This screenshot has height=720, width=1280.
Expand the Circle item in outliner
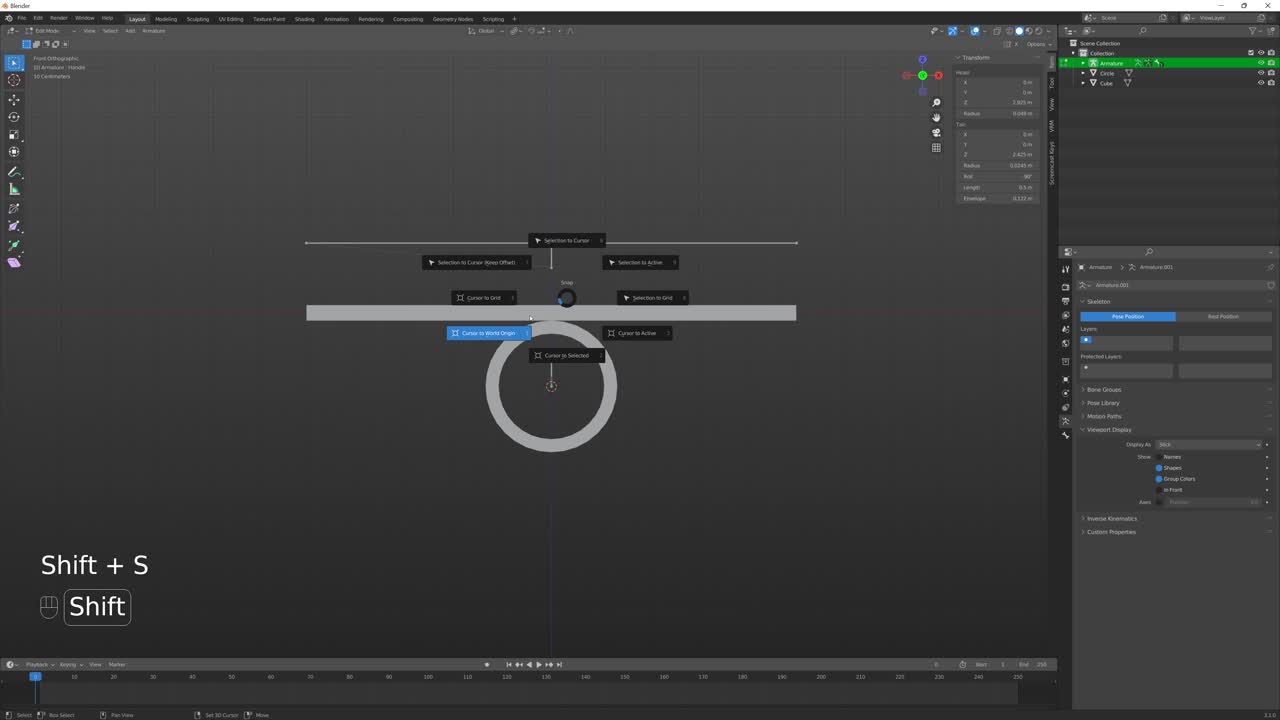(x=1083, y=73)
